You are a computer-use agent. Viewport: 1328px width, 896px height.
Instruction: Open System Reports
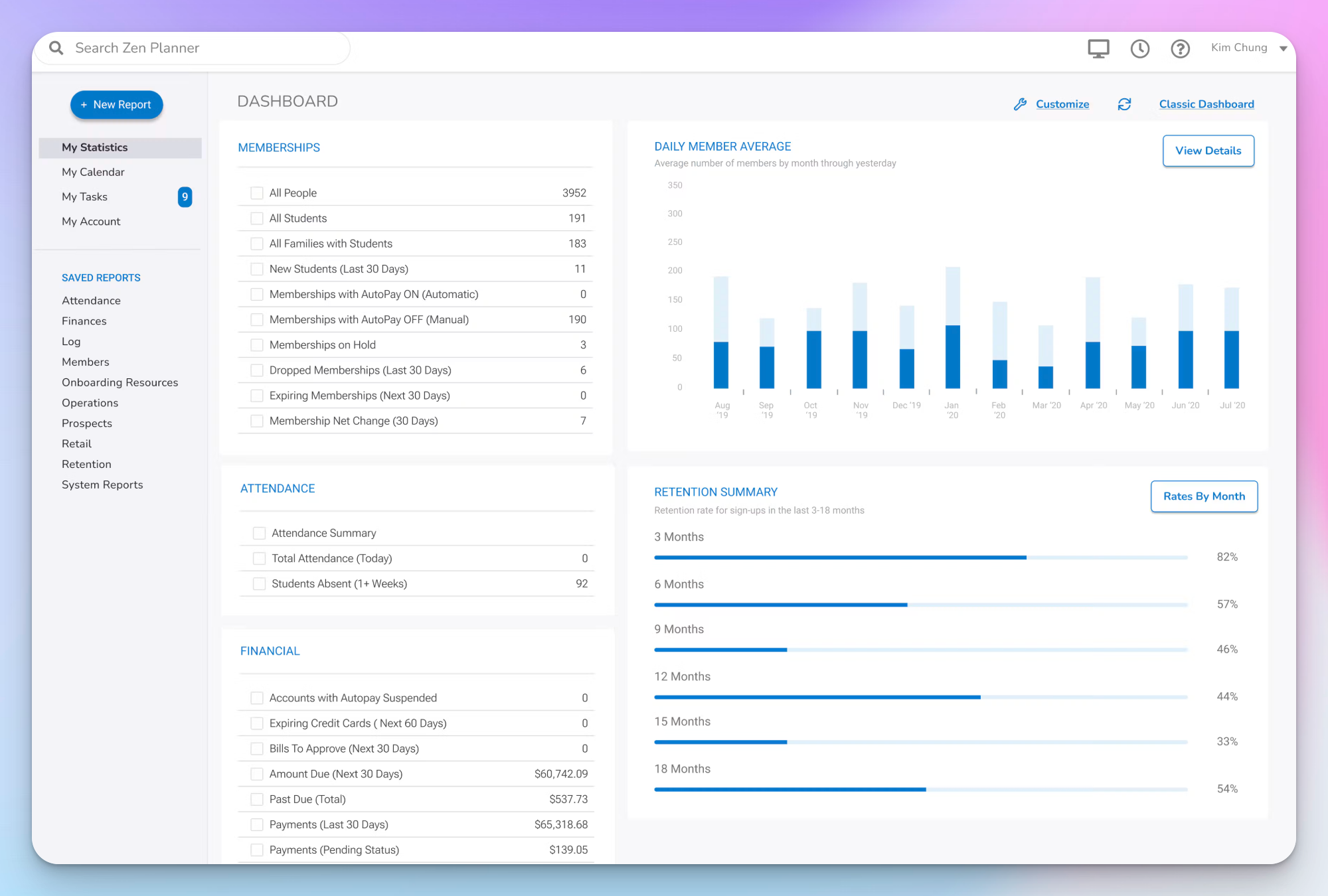[x=102, y=485]
